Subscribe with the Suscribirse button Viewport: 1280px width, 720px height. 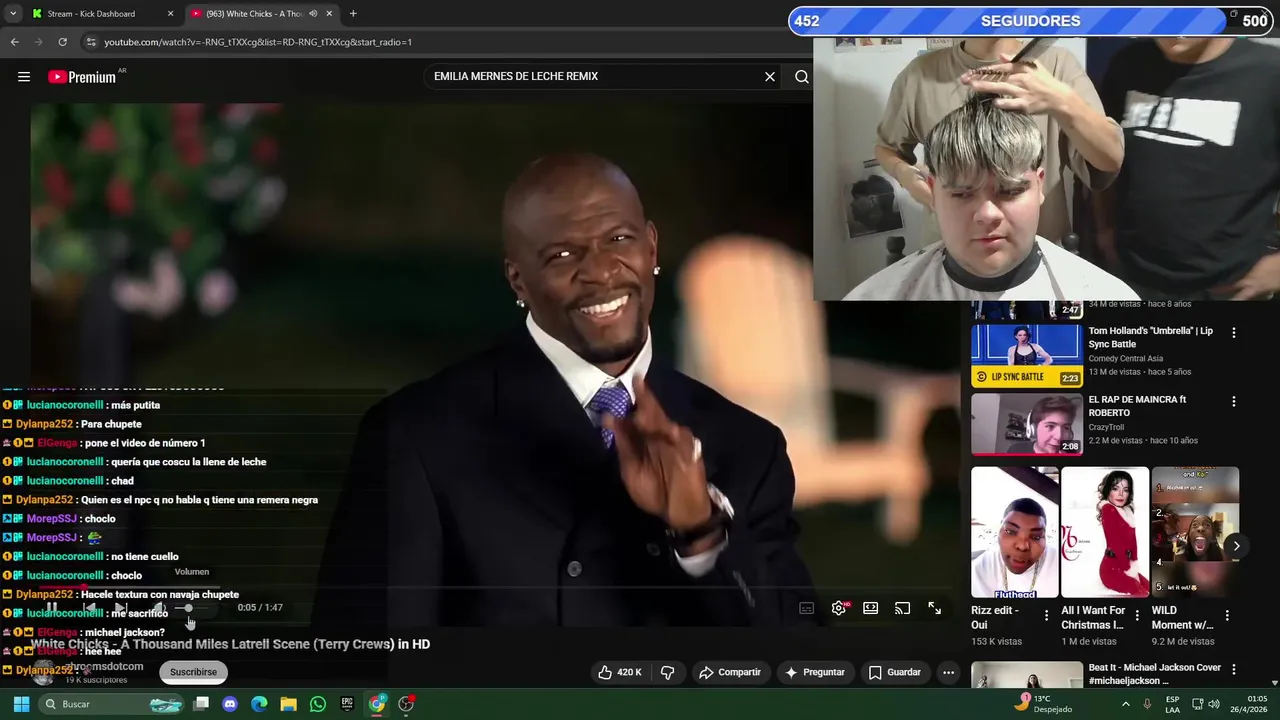click(193, 672)
